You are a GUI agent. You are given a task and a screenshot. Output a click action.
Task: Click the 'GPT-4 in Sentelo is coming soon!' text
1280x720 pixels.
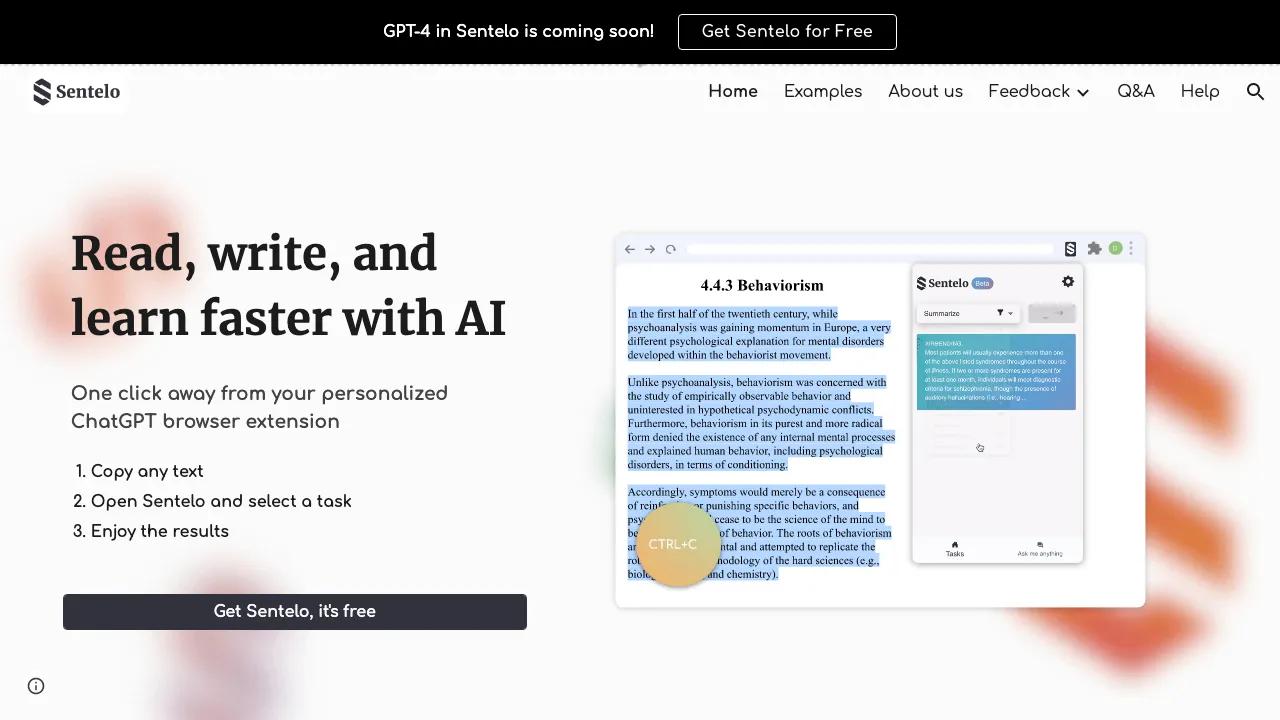pyautogui.click(x=518, y=32)
